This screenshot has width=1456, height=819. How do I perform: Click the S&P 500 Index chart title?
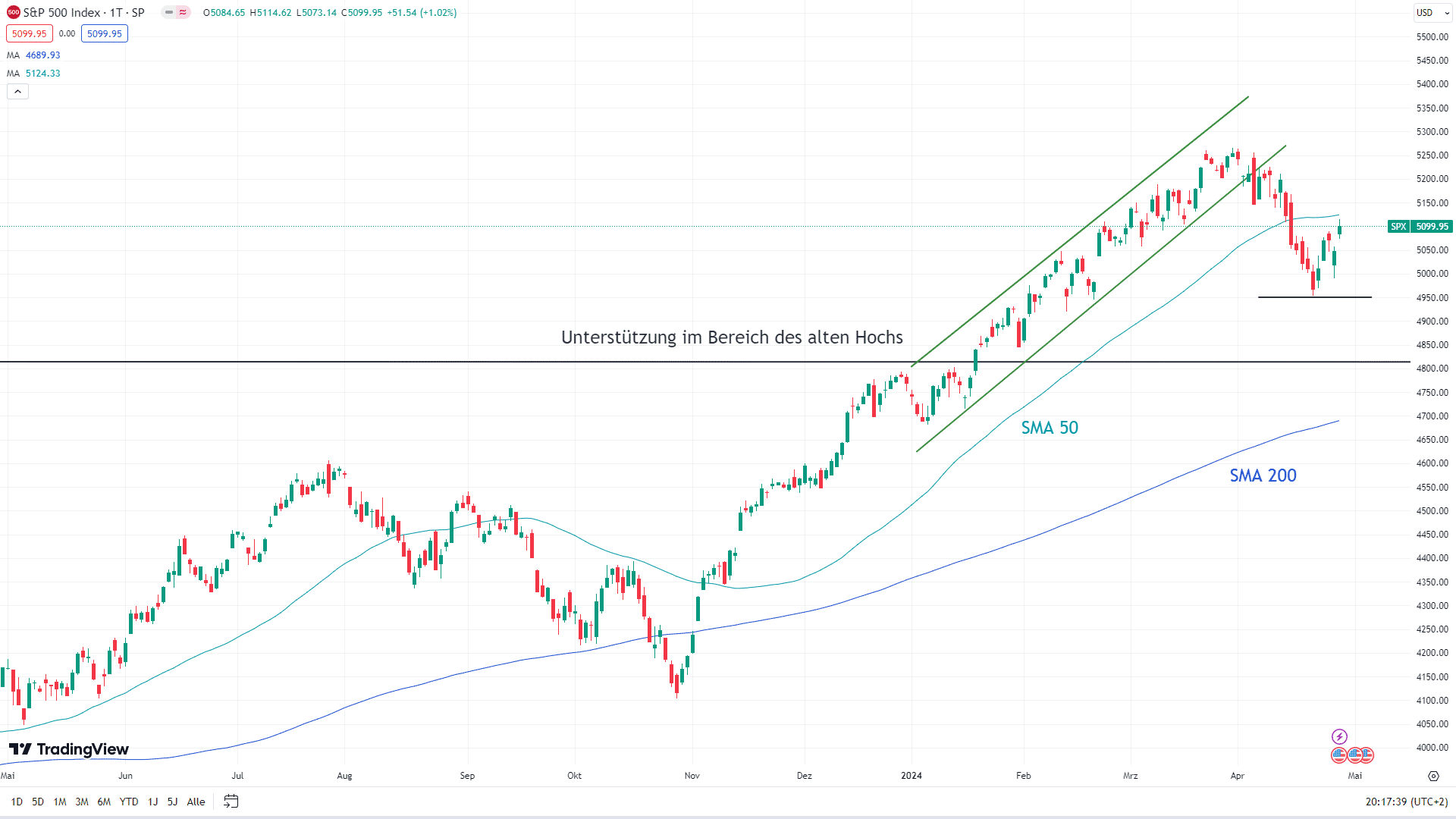[83, 12]
